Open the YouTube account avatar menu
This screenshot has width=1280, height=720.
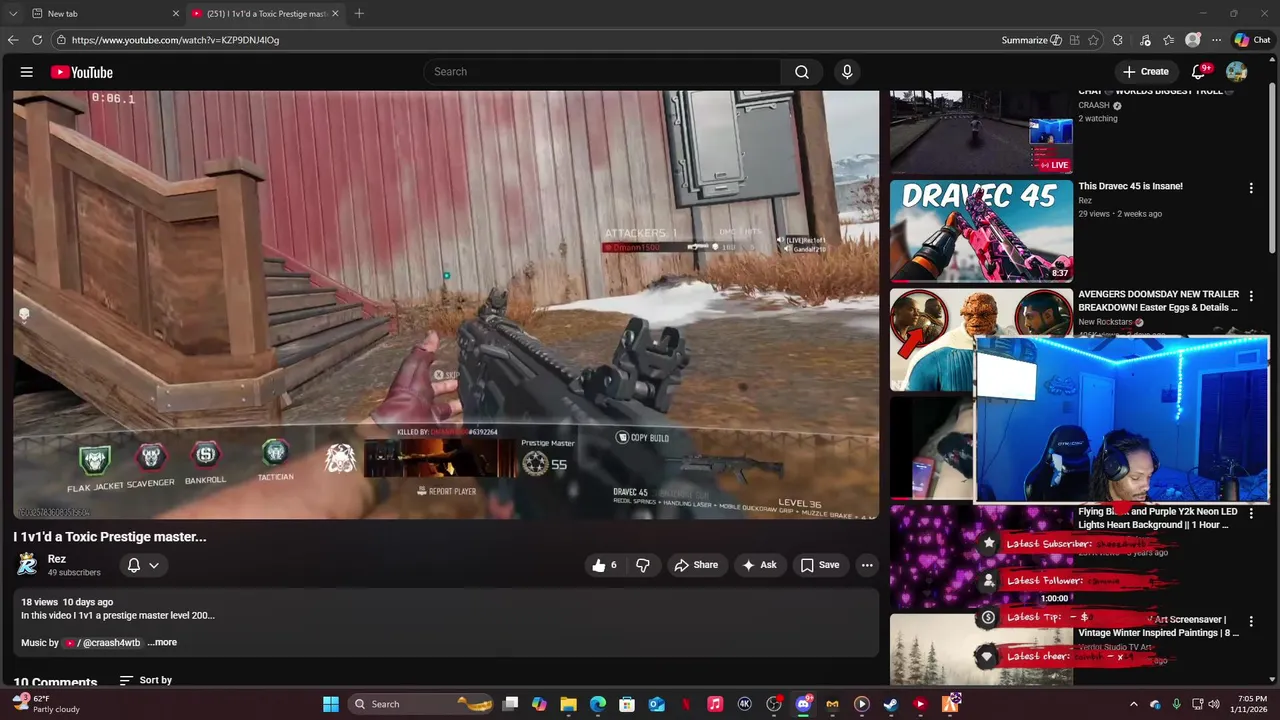[x=1237, y=72]
